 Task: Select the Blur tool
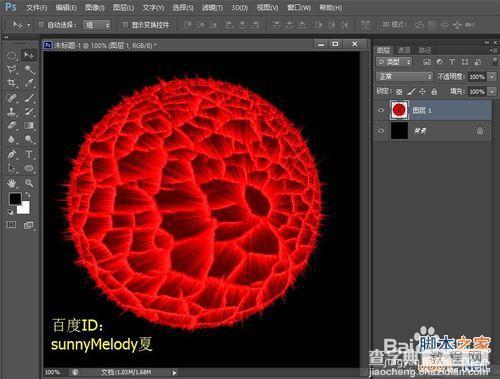coord(12,139)
